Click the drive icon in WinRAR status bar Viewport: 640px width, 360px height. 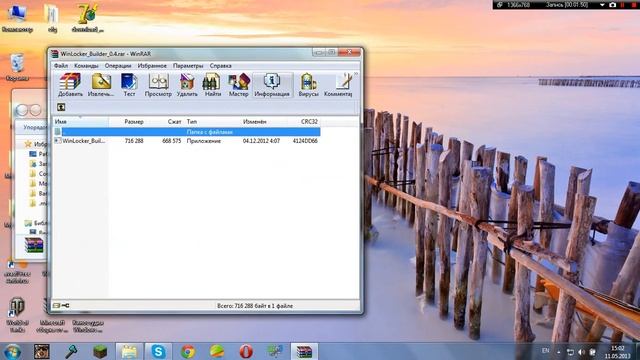point(56,306)
